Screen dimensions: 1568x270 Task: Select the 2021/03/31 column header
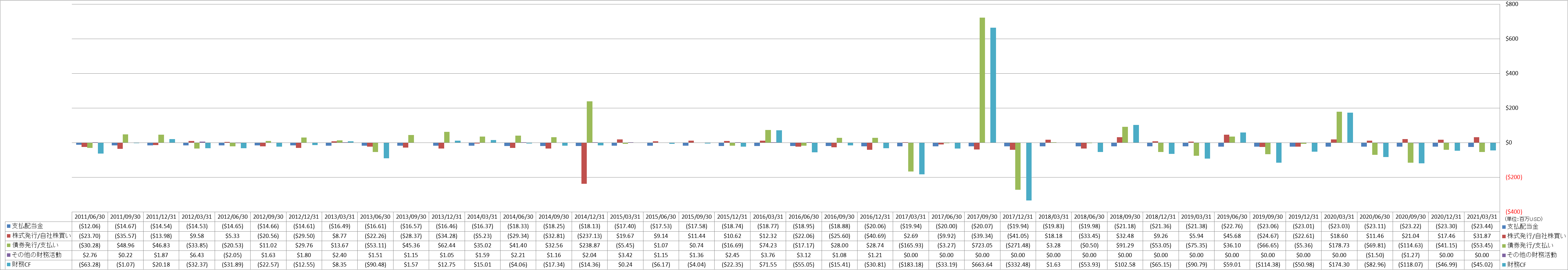pyautogui.click(x=1481, y=217)
